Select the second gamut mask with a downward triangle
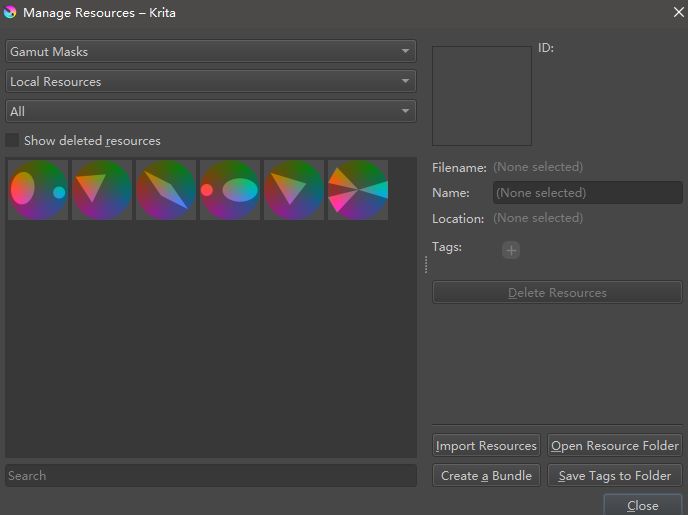Screen dimensions: 688x515 coord(102,190)
